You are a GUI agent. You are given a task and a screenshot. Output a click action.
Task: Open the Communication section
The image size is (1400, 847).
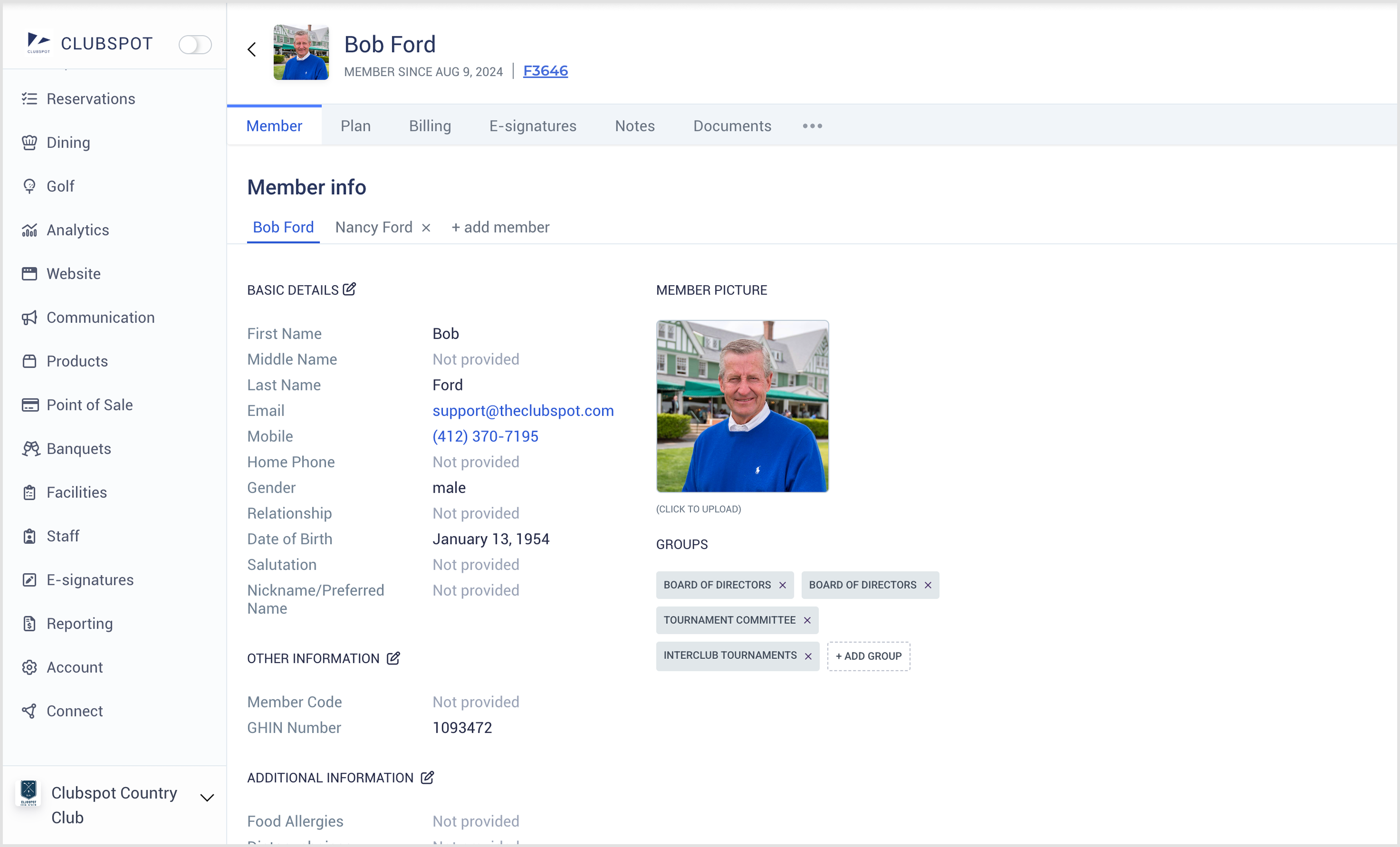100,317
